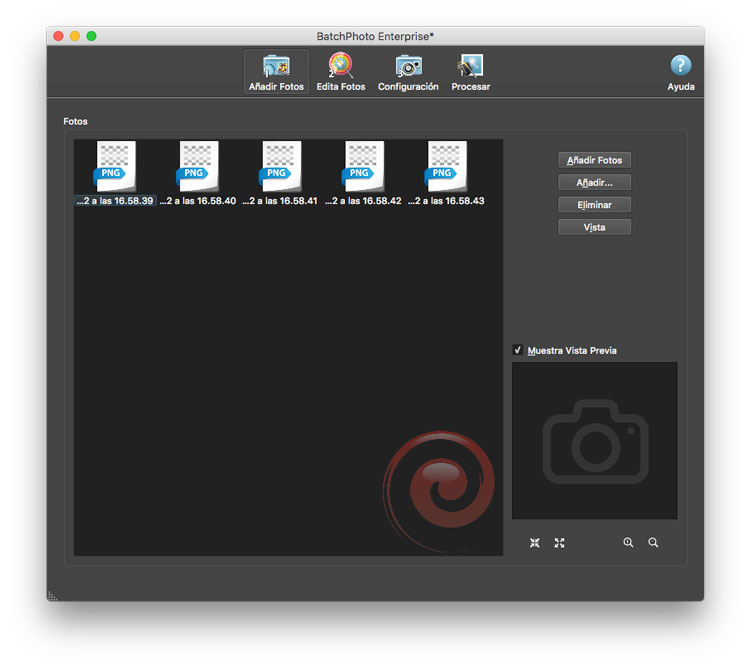Click the camera preview pane
750x667 pixels.
595,440
